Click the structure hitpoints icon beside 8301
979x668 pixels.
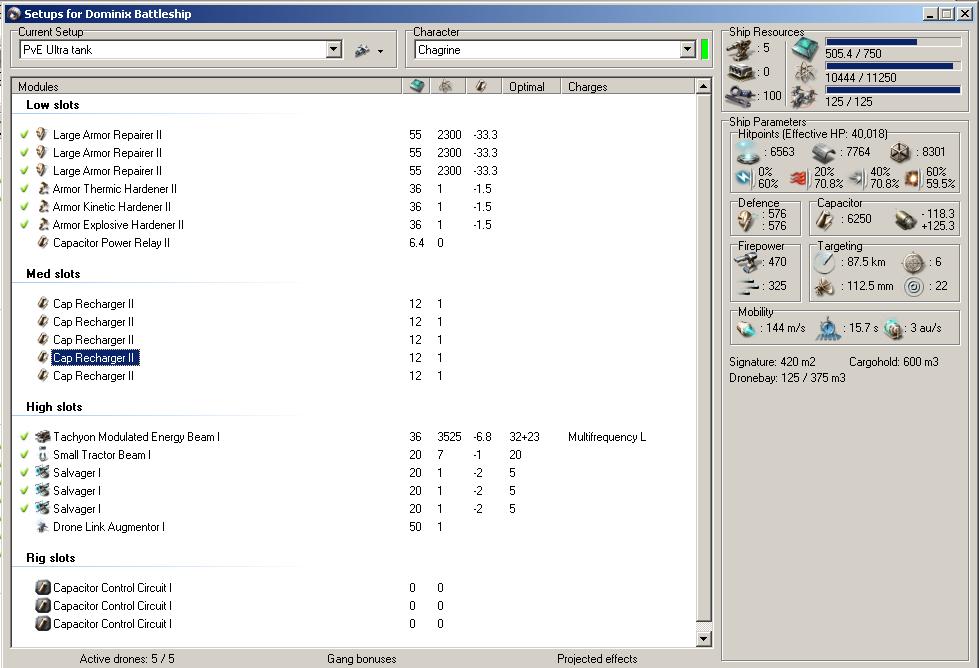click(900, 152)
